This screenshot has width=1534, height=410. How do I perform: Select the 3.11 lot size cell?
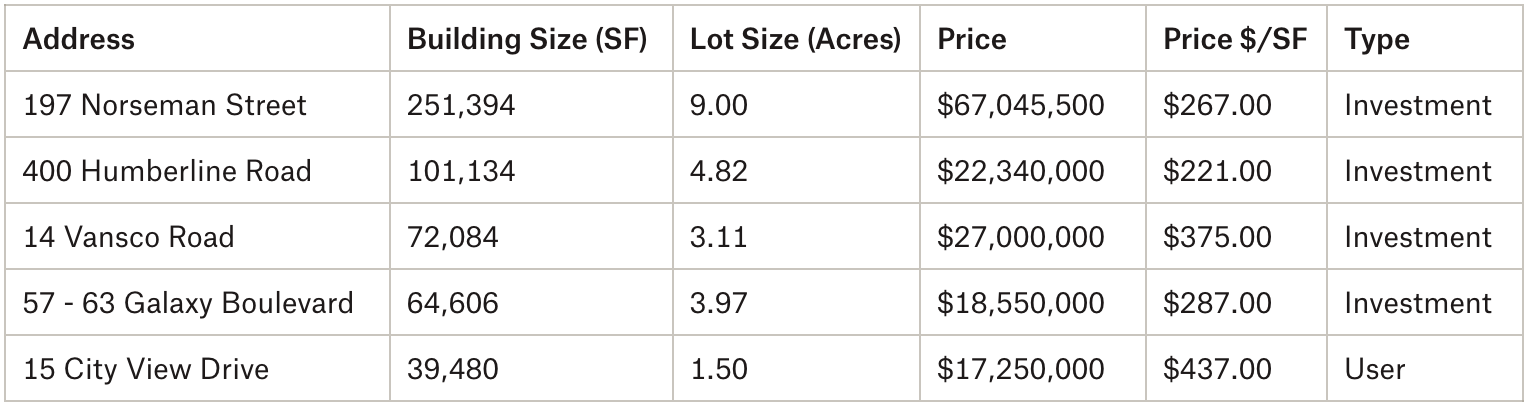[716, 237]
